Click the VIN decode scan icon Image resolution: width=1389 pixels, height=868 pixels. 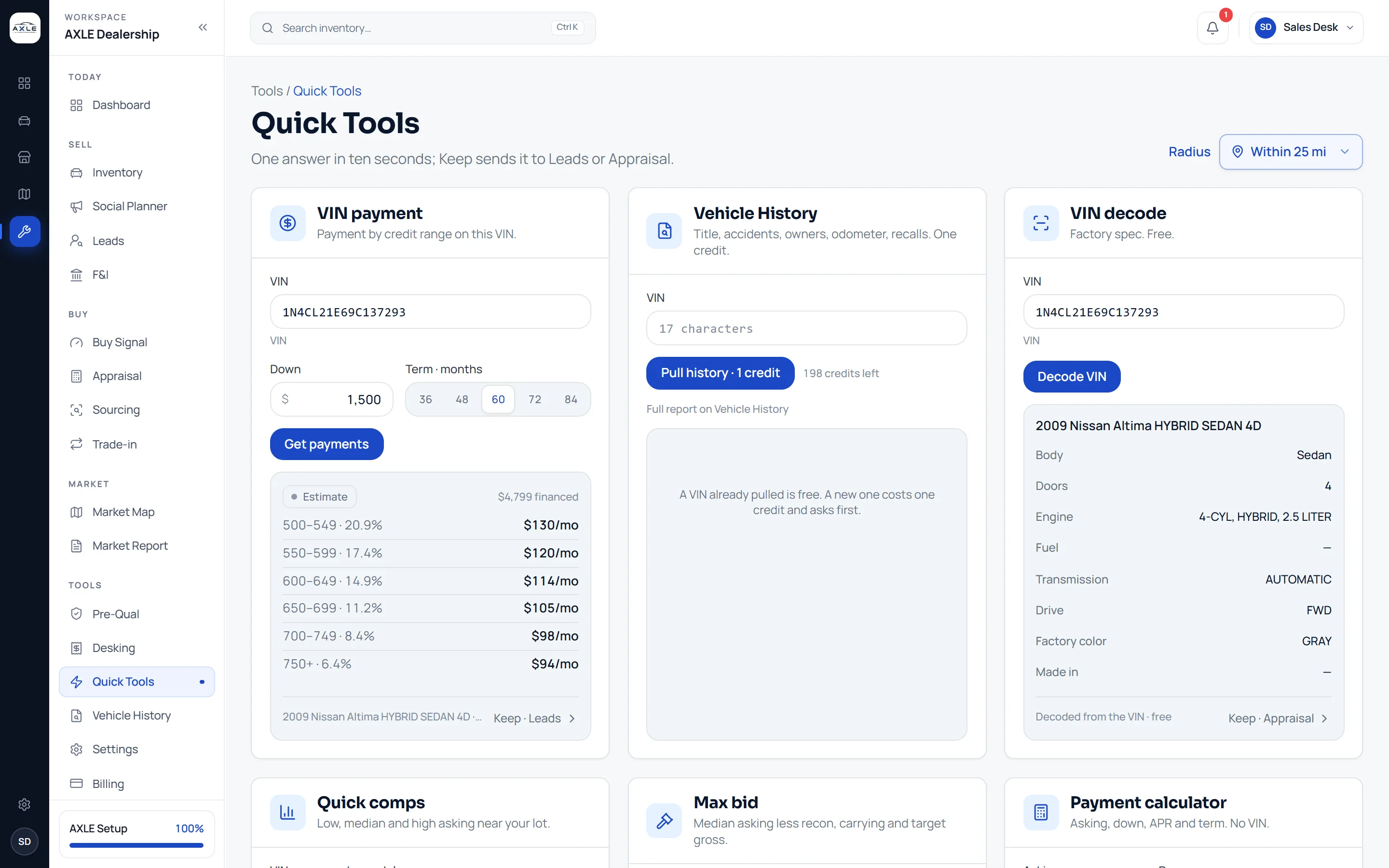tap(1041, 223)
